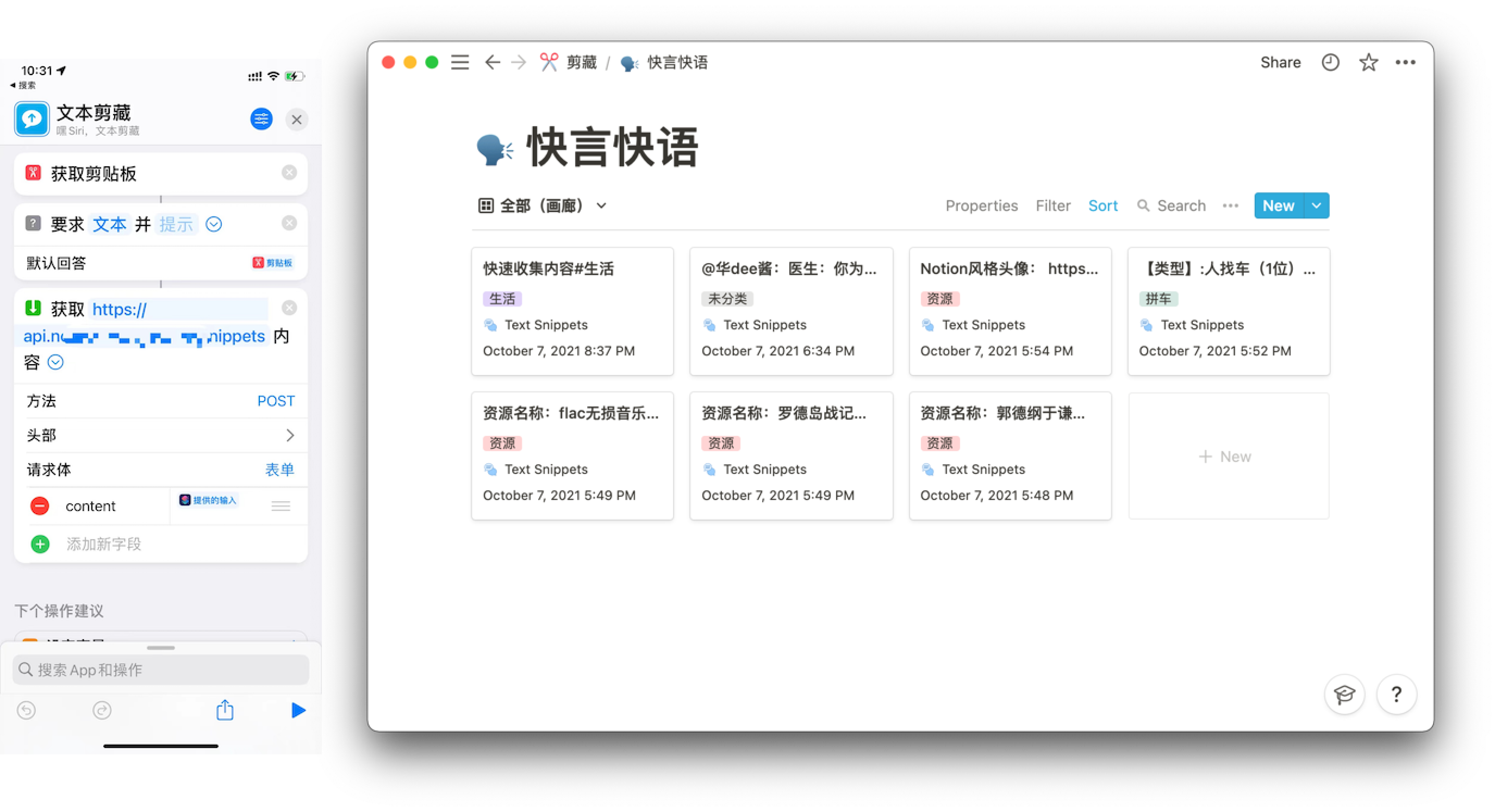Click the 搜索 App 和操作 search field

161,670
